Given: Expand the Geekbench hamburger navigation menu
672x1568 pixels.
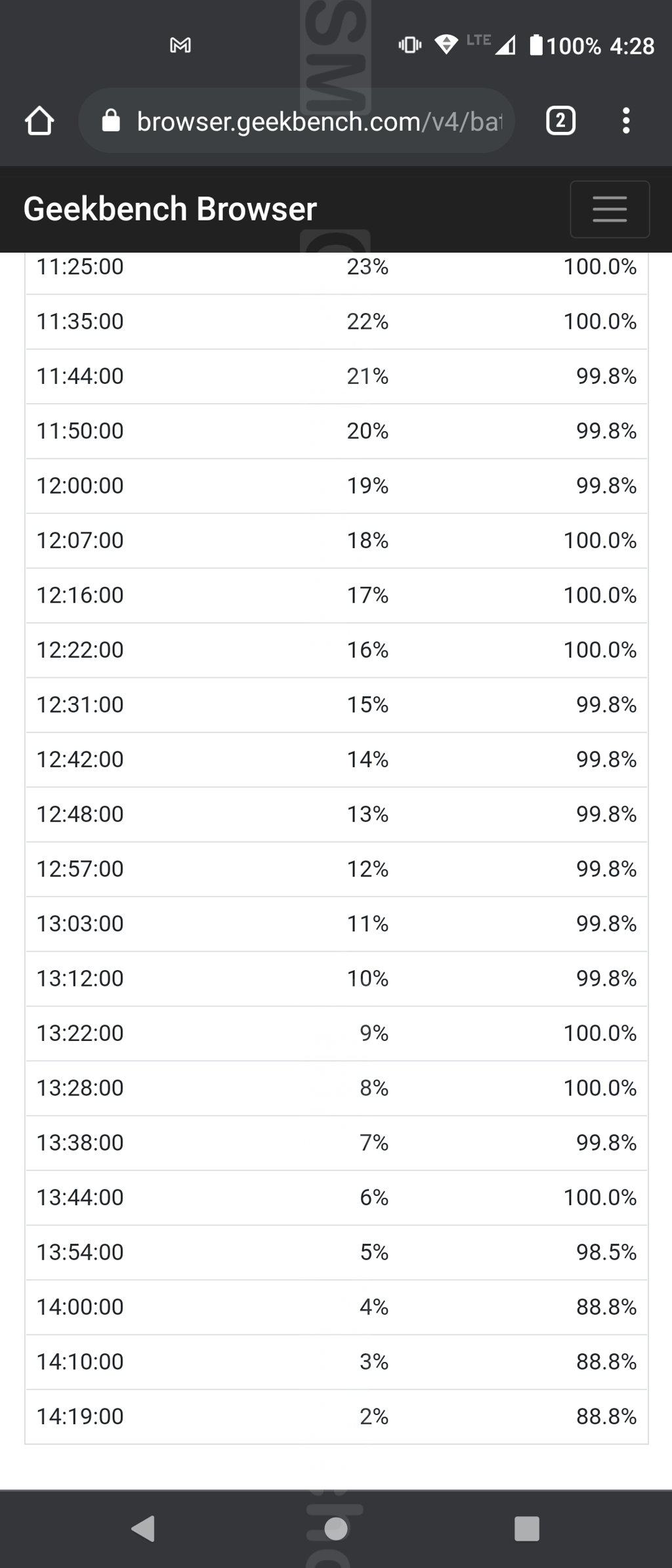Looking at the screenshot, I should [610, 209].
